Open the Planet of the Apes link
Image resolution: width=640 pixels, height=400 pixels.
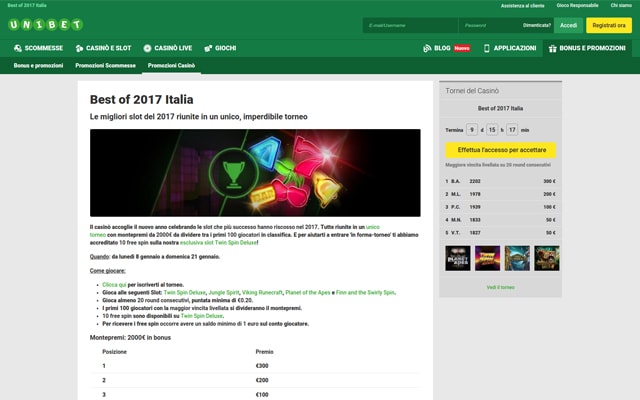tap(308, 293)
